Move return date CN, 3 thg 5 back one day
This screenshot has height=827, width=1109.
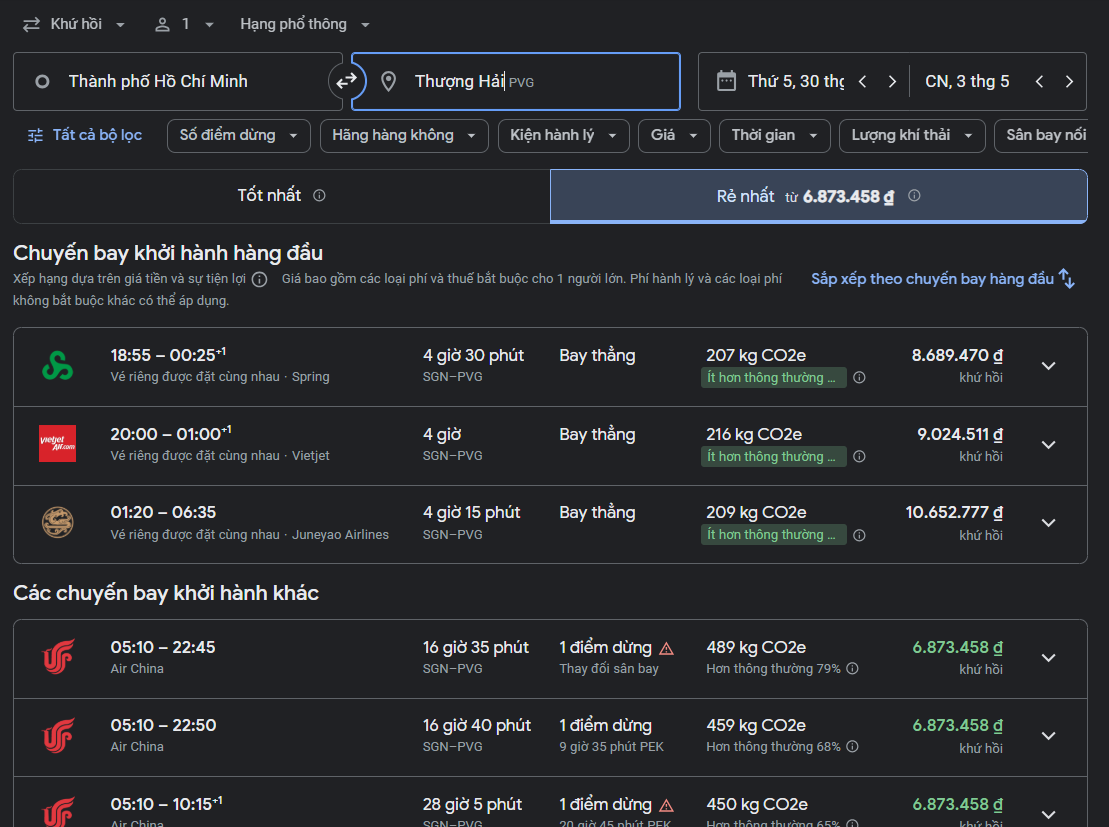pos(1039,82)
